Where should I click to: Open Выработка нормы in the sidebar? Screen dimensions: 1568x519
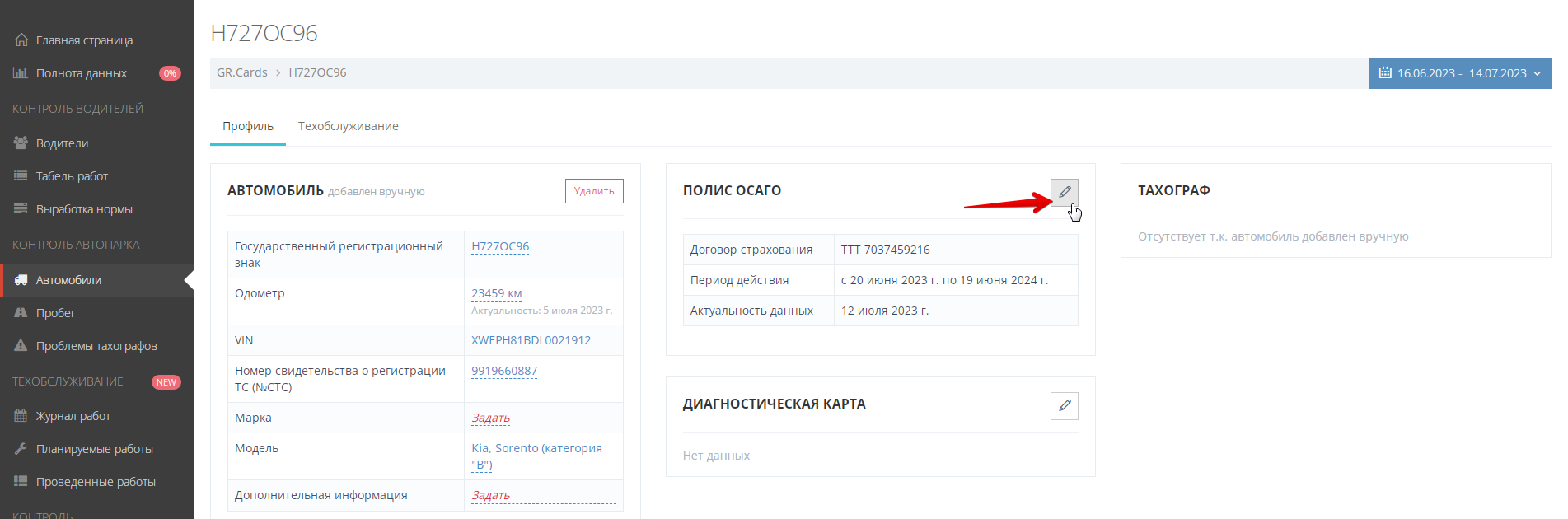[x=84, y=209]
